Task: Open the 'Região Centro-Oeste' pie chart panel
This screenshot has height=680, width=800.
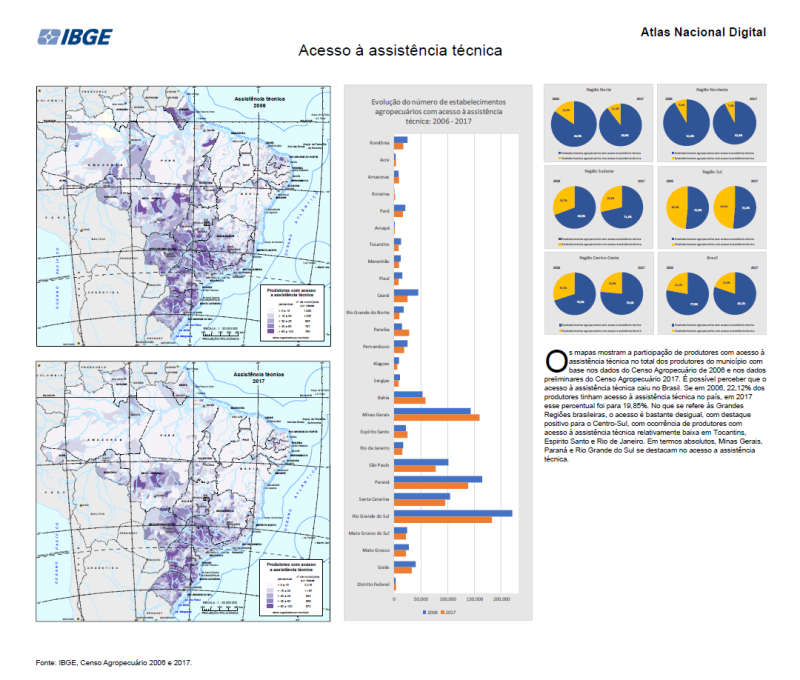Action: (x=598, y=293)
